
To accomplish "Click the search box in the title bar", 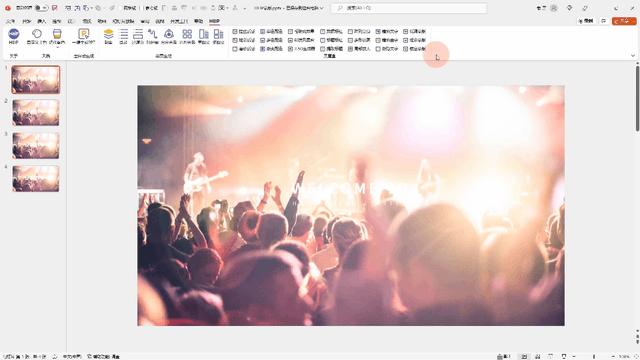I will pos(409,8).
